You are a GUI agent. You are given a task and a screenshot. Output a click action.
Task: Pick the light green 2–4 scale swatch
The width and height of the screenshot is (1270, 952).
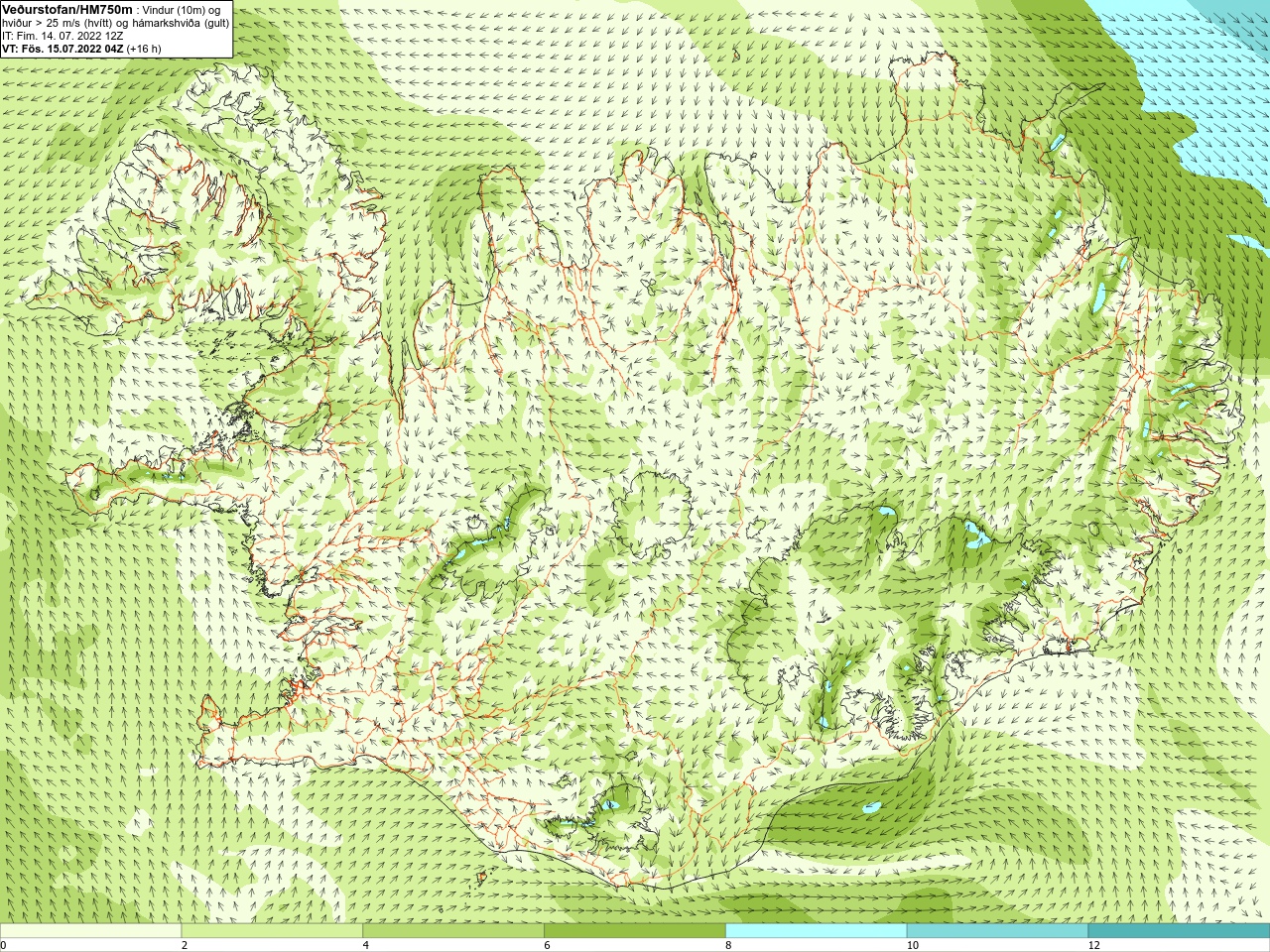point(272,930)
